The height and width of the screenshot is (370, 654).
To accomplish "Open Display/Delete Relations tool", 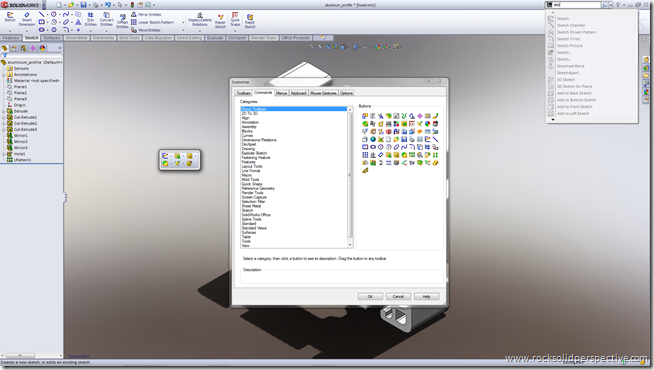I will (x=199, y=20).
